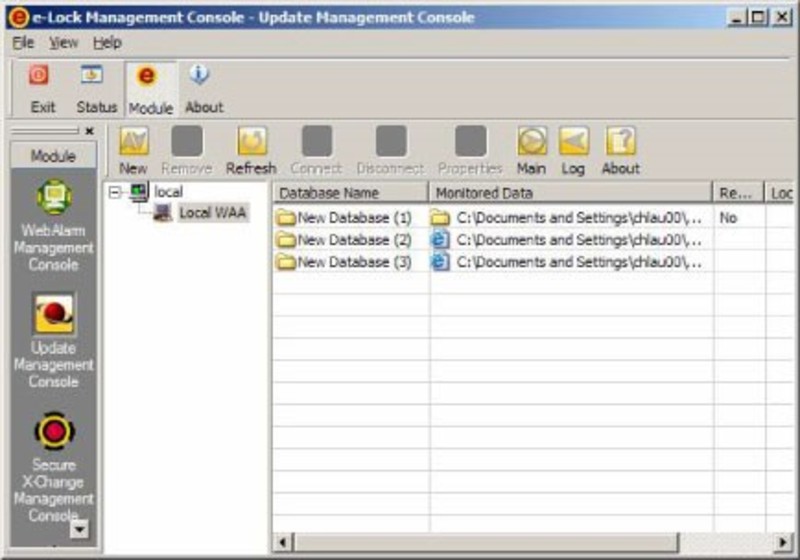This screenshot has width=800, height=560.
Task: Select the Module toolbar icon
Action: pos(147,76)
